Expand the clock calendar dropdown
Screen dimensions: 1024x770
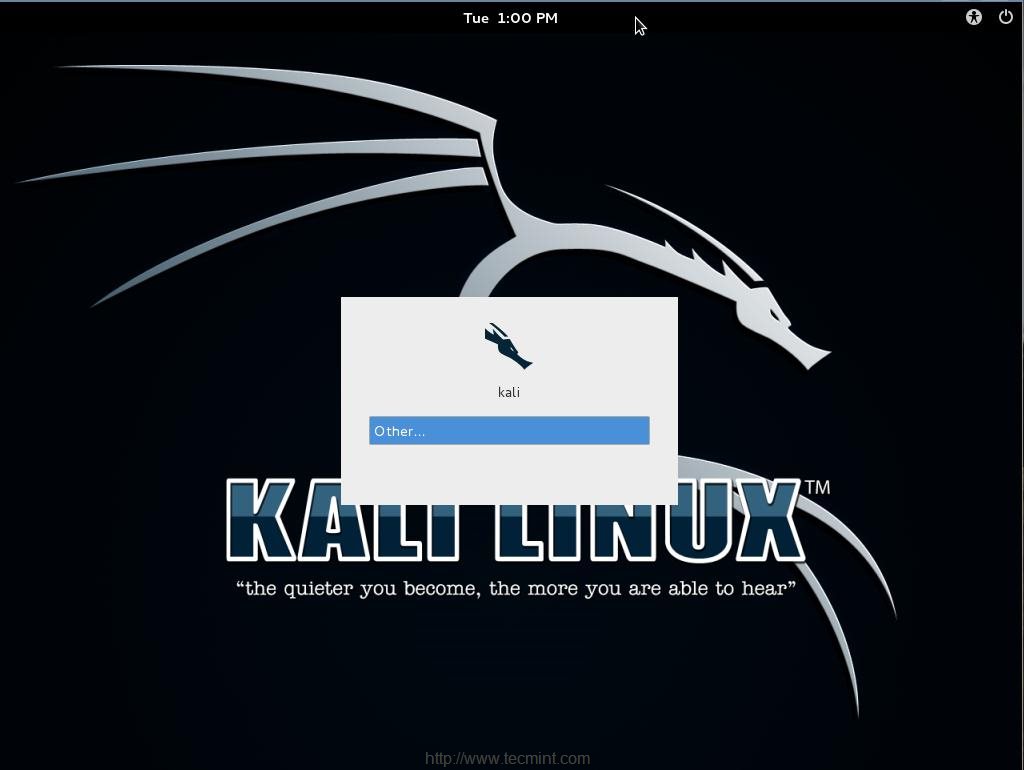(x=510, y=17)
